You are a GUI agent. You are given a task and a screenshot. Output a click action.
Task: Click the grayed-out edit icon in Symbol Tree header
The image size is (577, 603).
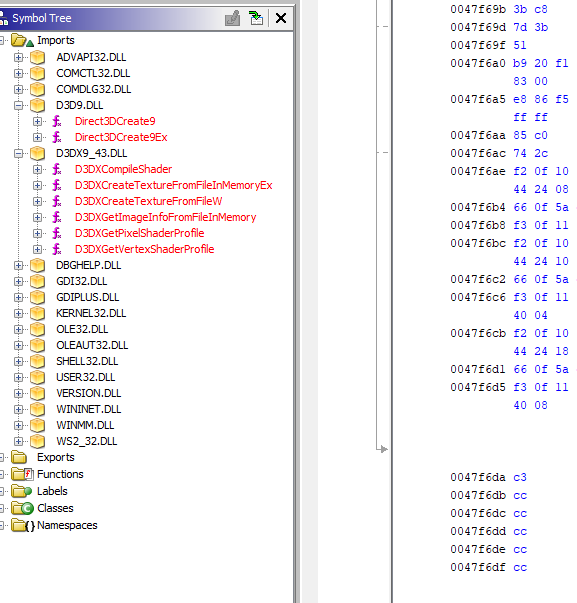(x=232, y=18)
